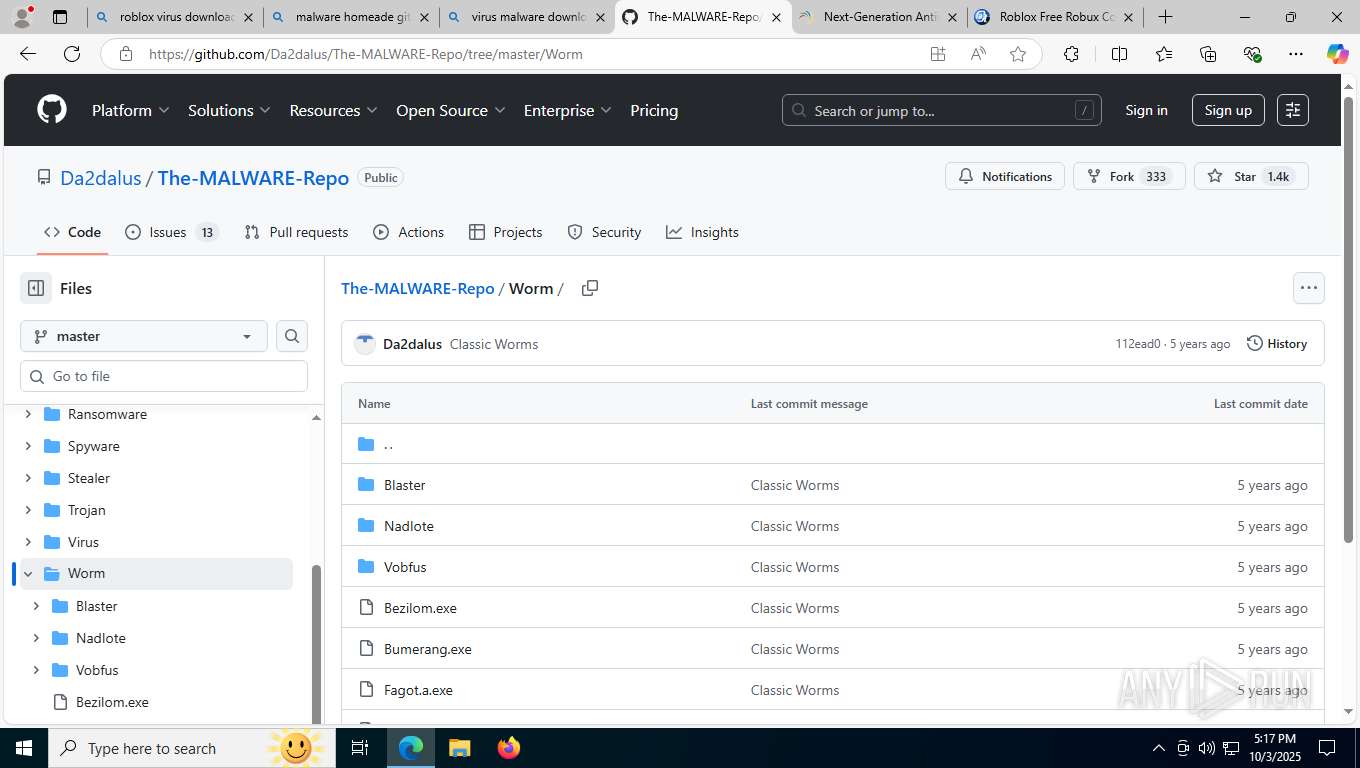
Task: Click the Go to file input
Action: click(164, 376)
